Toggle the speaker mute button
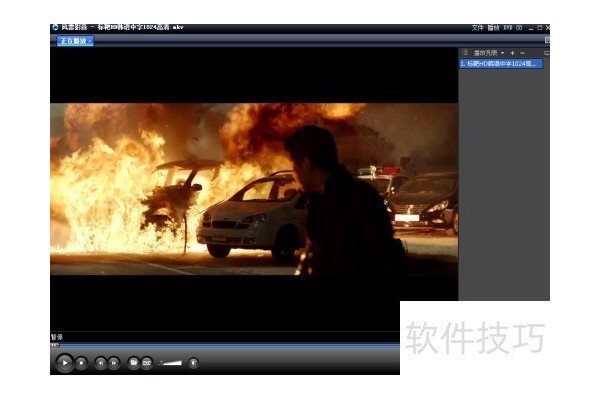This screenshot has height=400, width=600. (194, 362)
